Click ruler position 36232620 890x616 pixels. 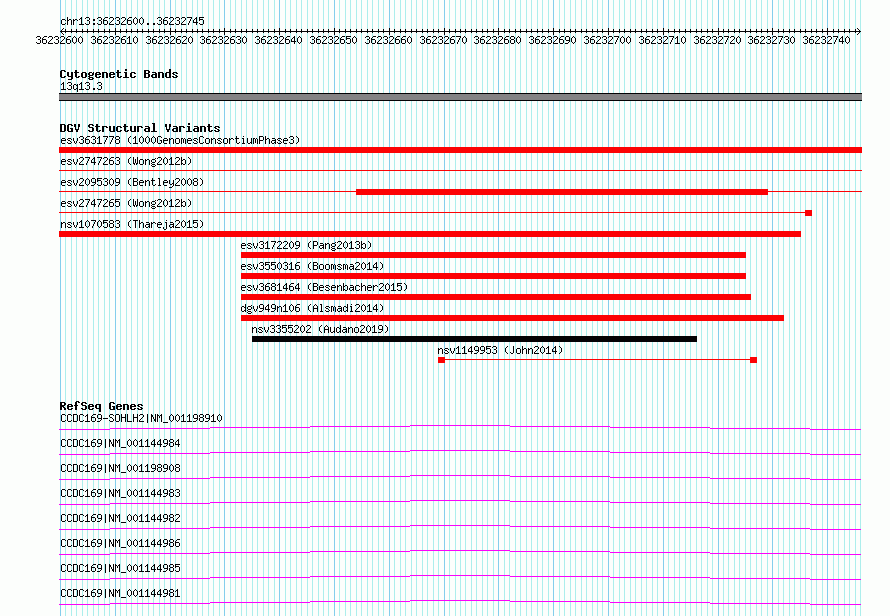[169, 40]
